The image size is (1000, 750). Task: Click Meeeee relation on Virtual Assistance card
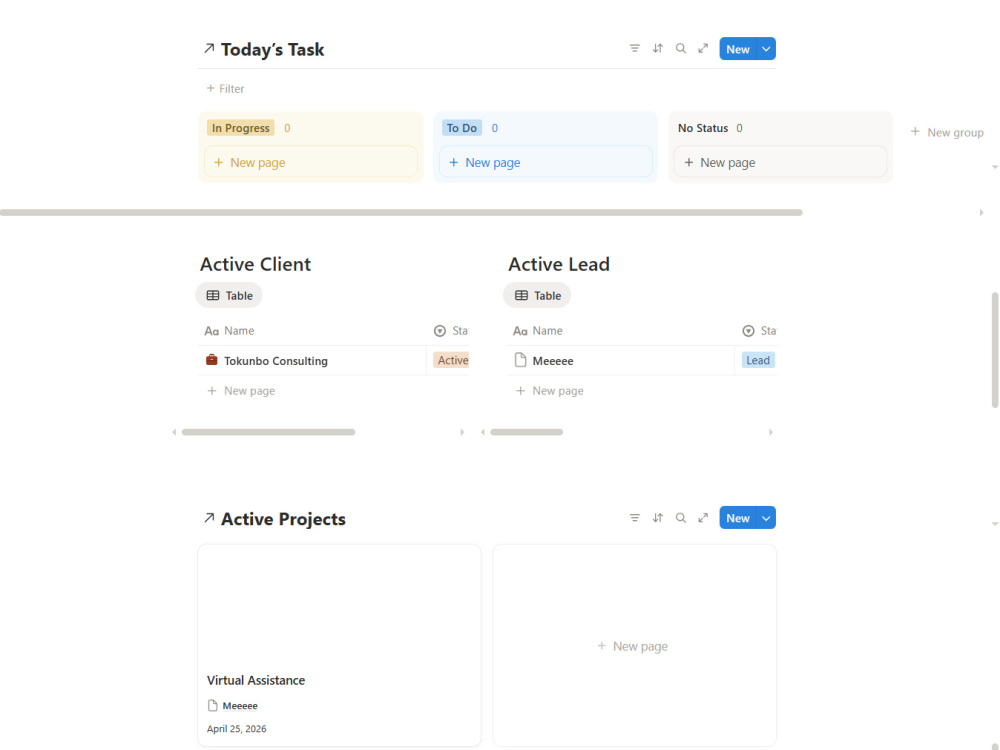click(x=233, y=705)
